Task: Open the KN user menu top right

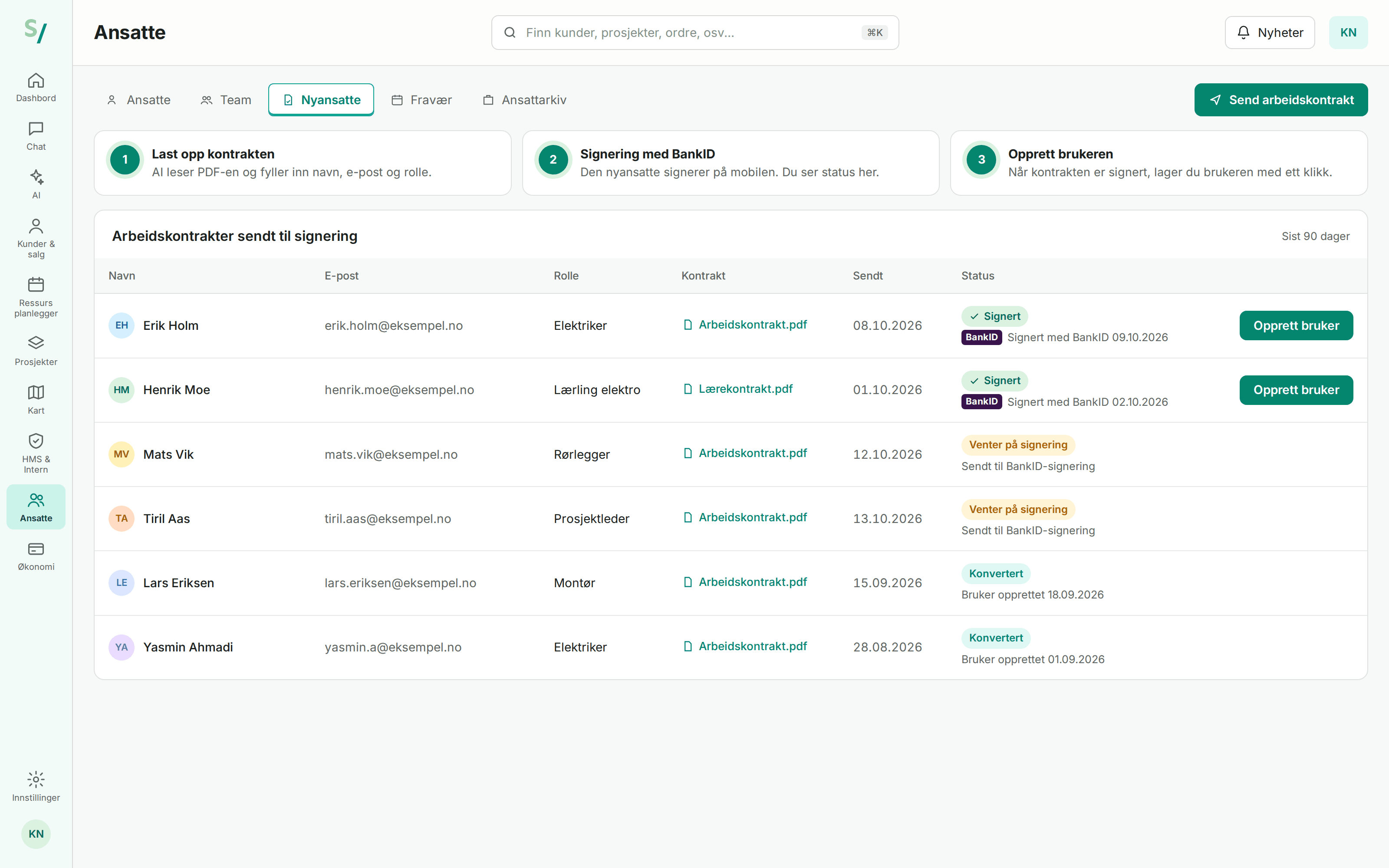Action: (x=1348, y=33)
